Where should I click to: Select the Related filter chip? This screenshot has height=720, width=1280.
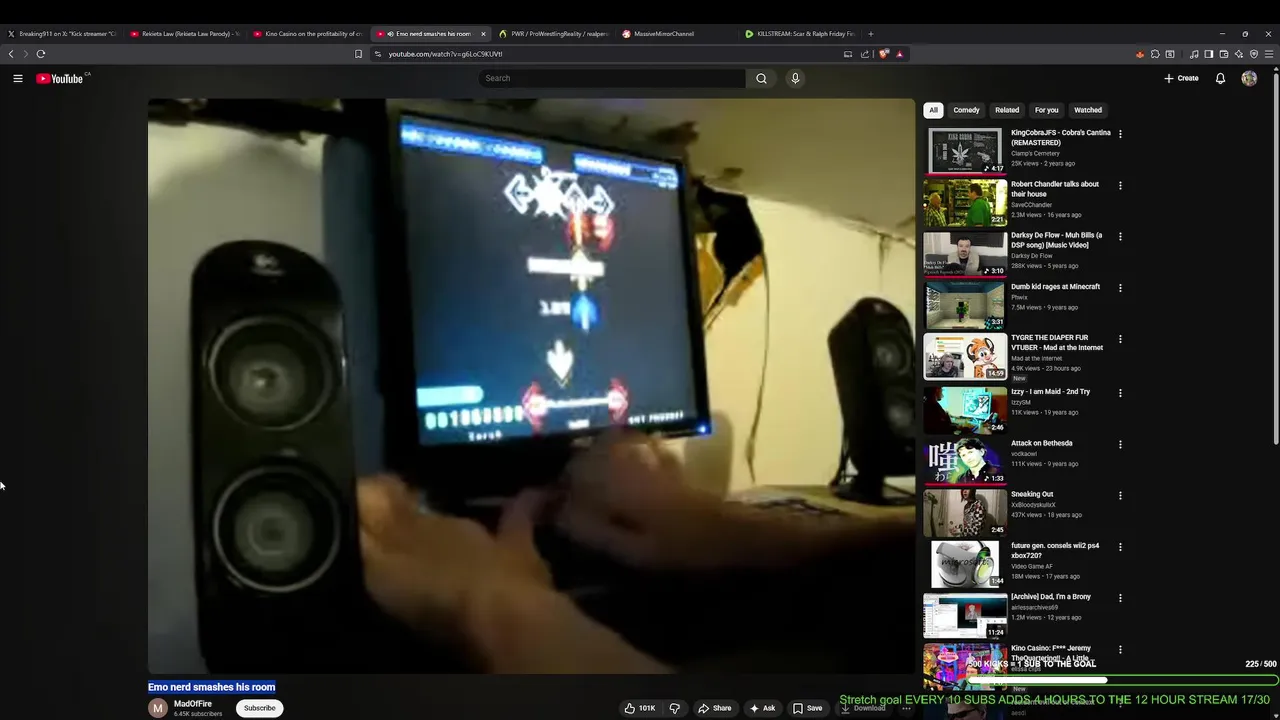pyautogui.click(x=1007, y=110)
